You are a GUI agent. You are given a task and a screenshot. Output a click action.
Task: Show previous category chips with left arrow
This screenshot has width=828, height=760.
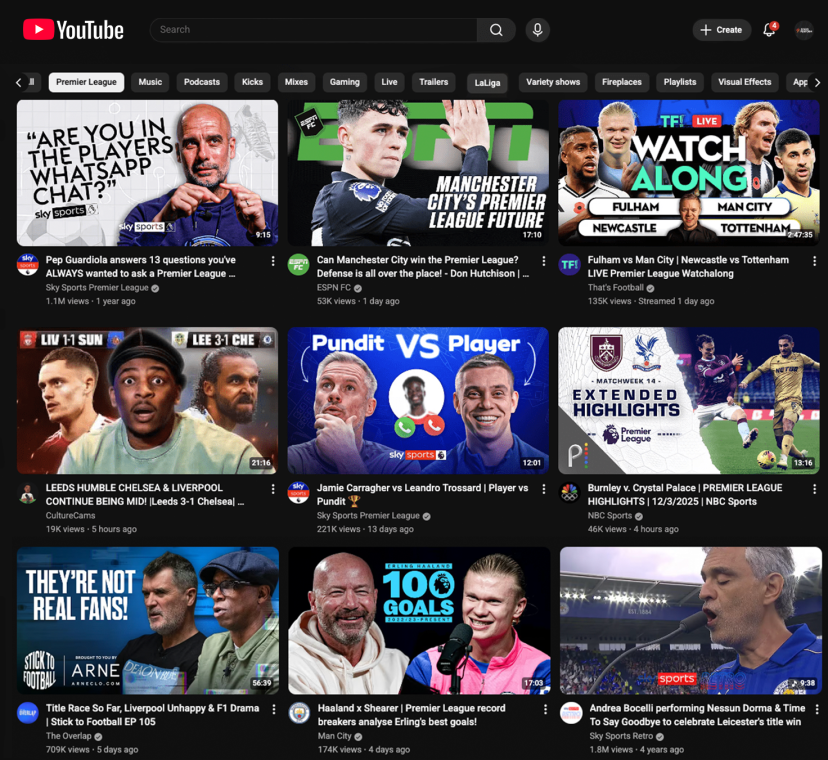coord(19,82)
